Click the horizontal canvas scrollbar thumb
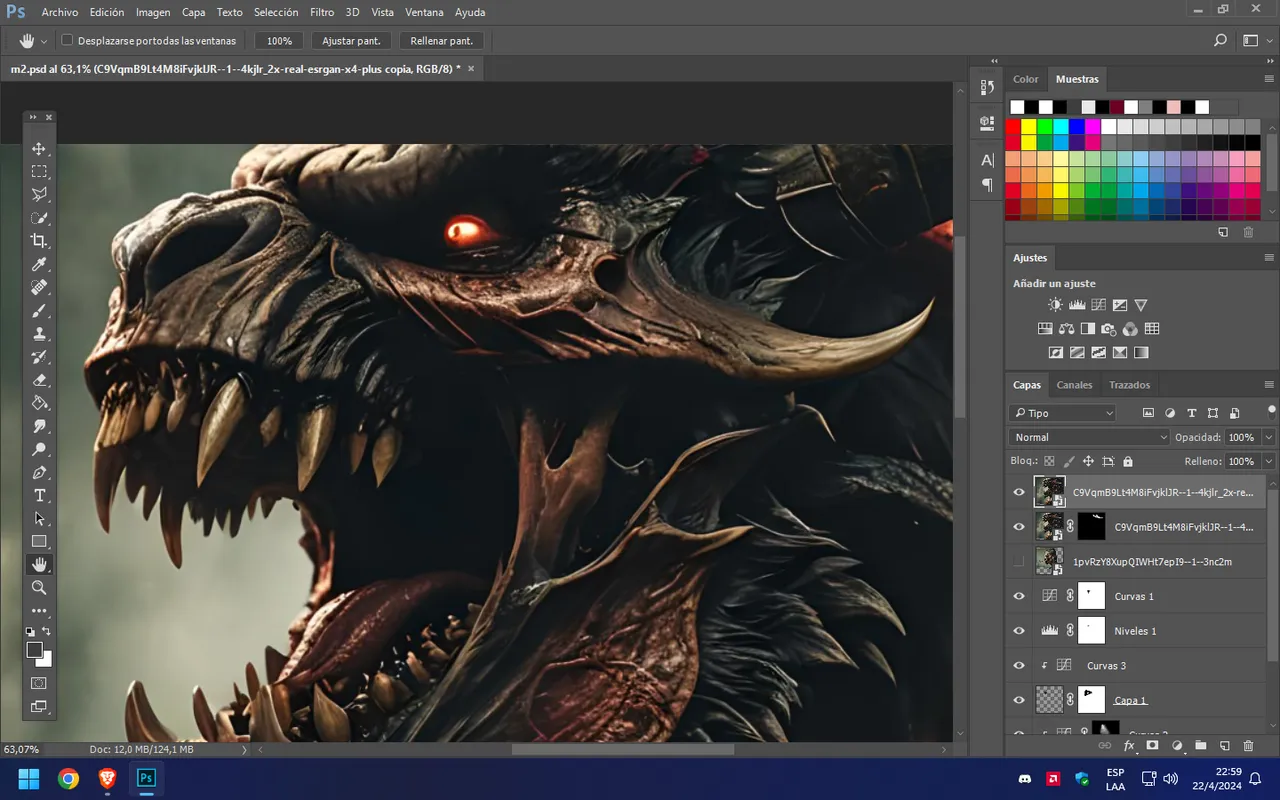1280x800 pixels. pos(622,749)
